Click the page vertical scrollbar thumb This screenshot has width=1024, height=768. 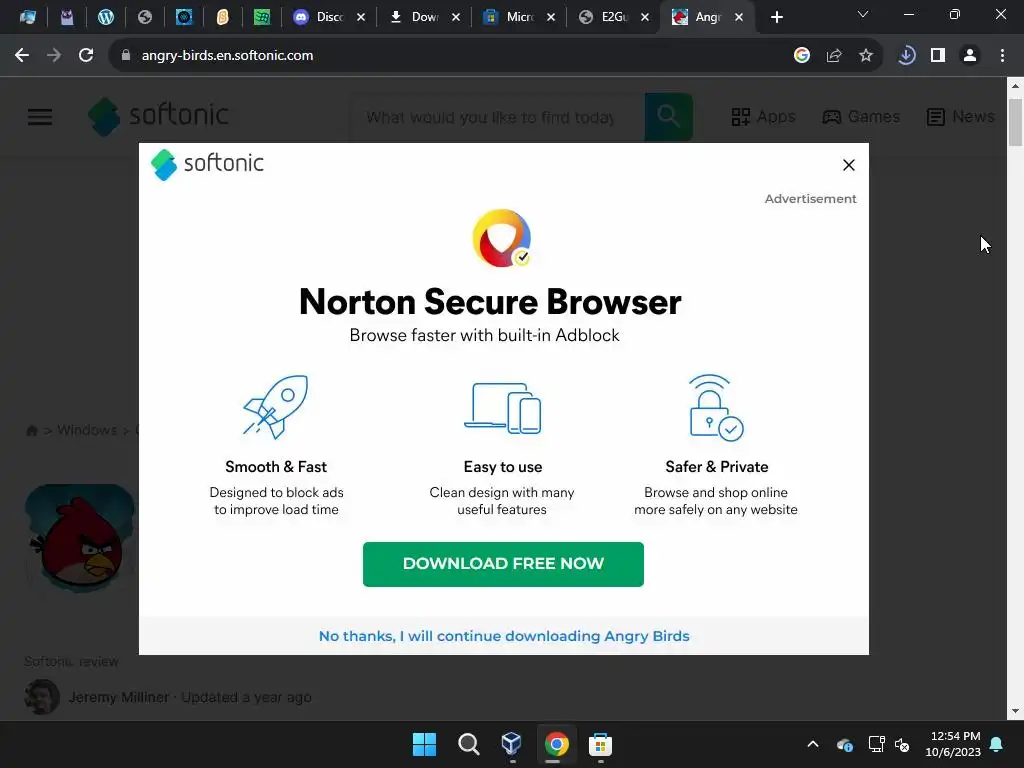1016,122
